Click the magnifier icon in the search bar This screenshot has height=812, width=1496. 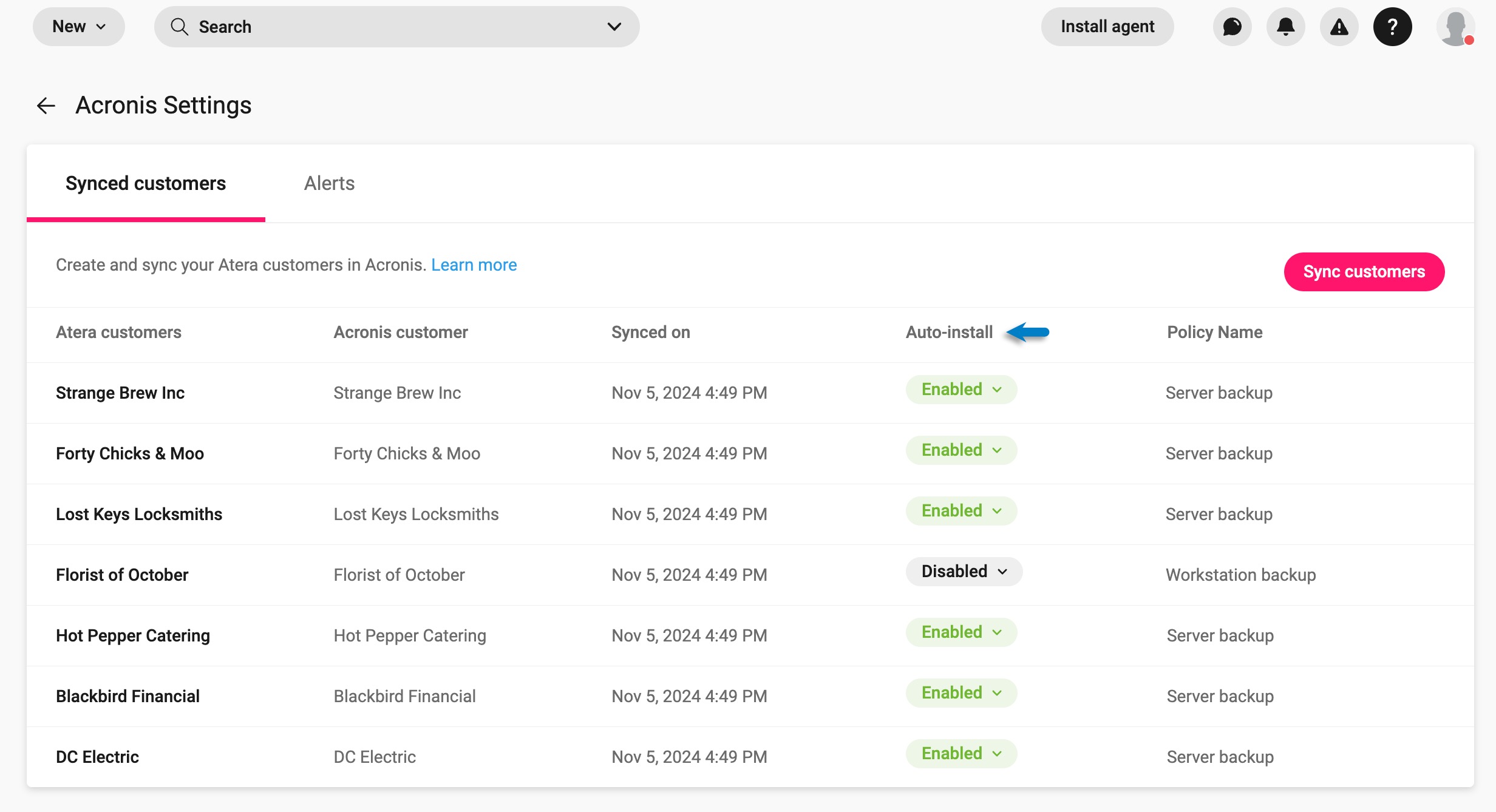pyautogui.click(x=179, y=27)
